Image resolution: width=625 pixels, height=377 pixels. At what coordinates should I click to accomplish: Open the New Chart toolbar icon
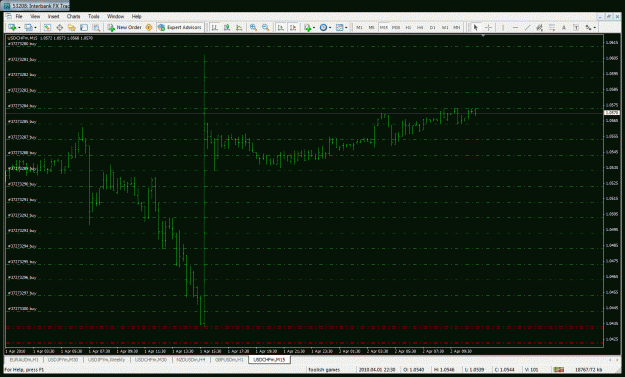tap(12, 27)
